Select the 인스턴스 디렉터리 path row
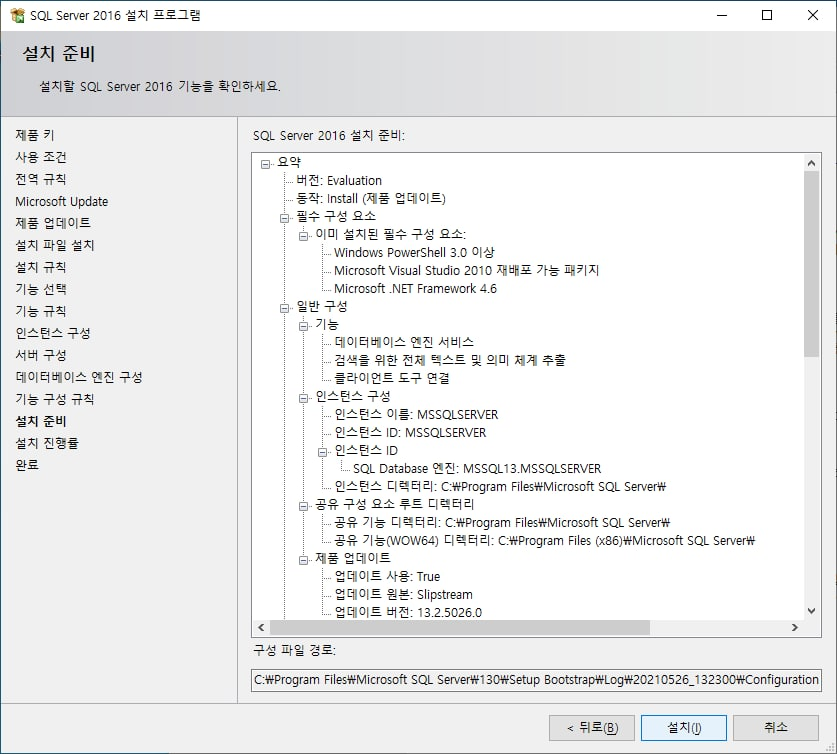 point(500,487)
